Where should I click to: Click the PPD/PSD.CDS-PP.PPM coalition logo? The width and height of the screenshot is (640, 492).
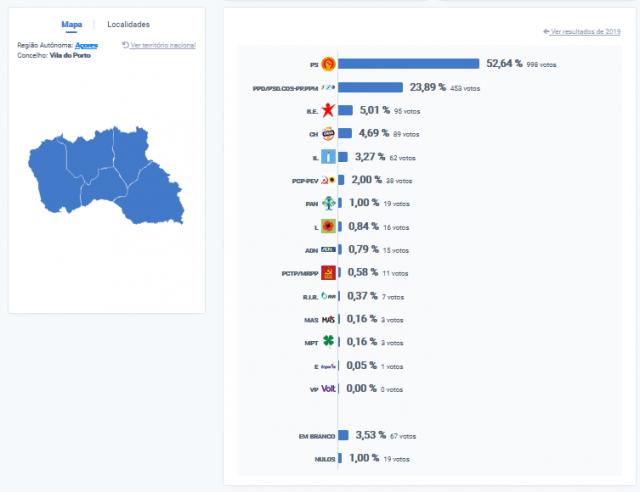point(328,88)
